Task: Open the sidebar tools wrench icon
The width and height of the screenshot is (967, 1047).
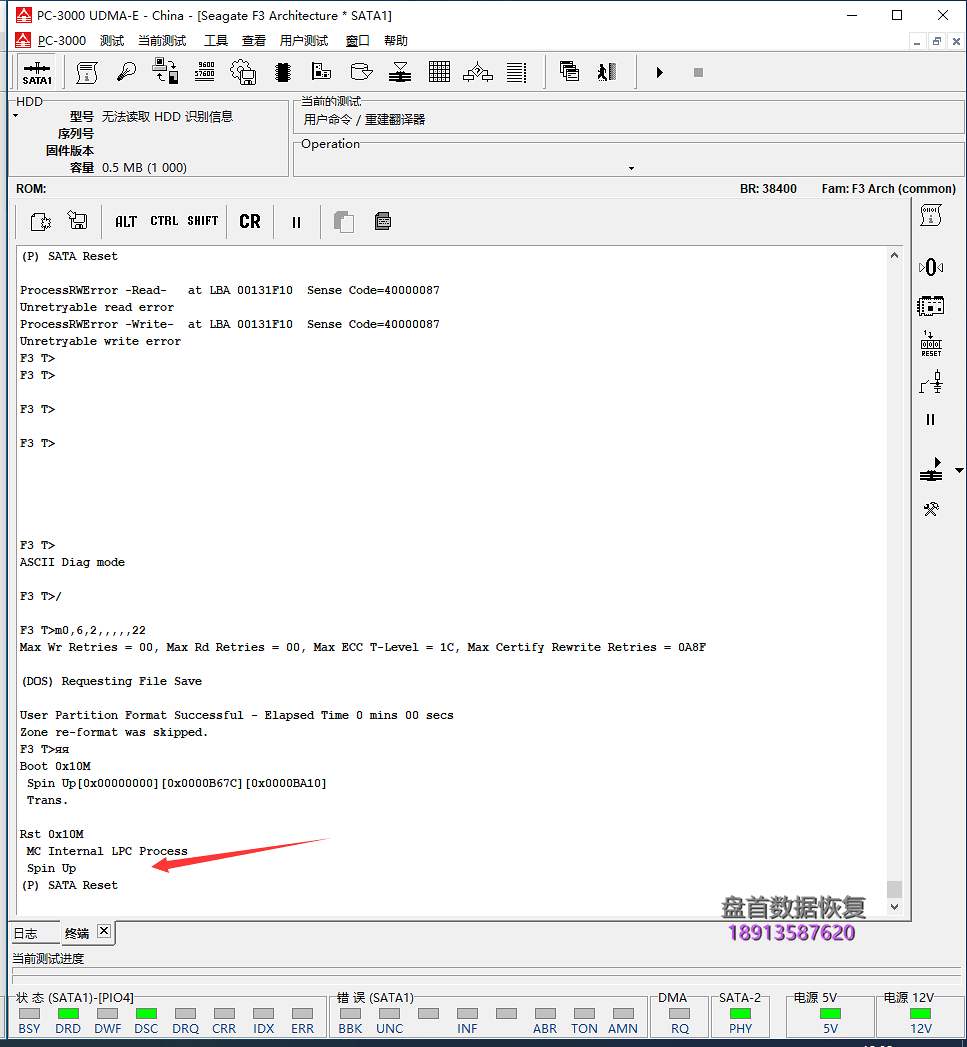Action: point(931,509)
